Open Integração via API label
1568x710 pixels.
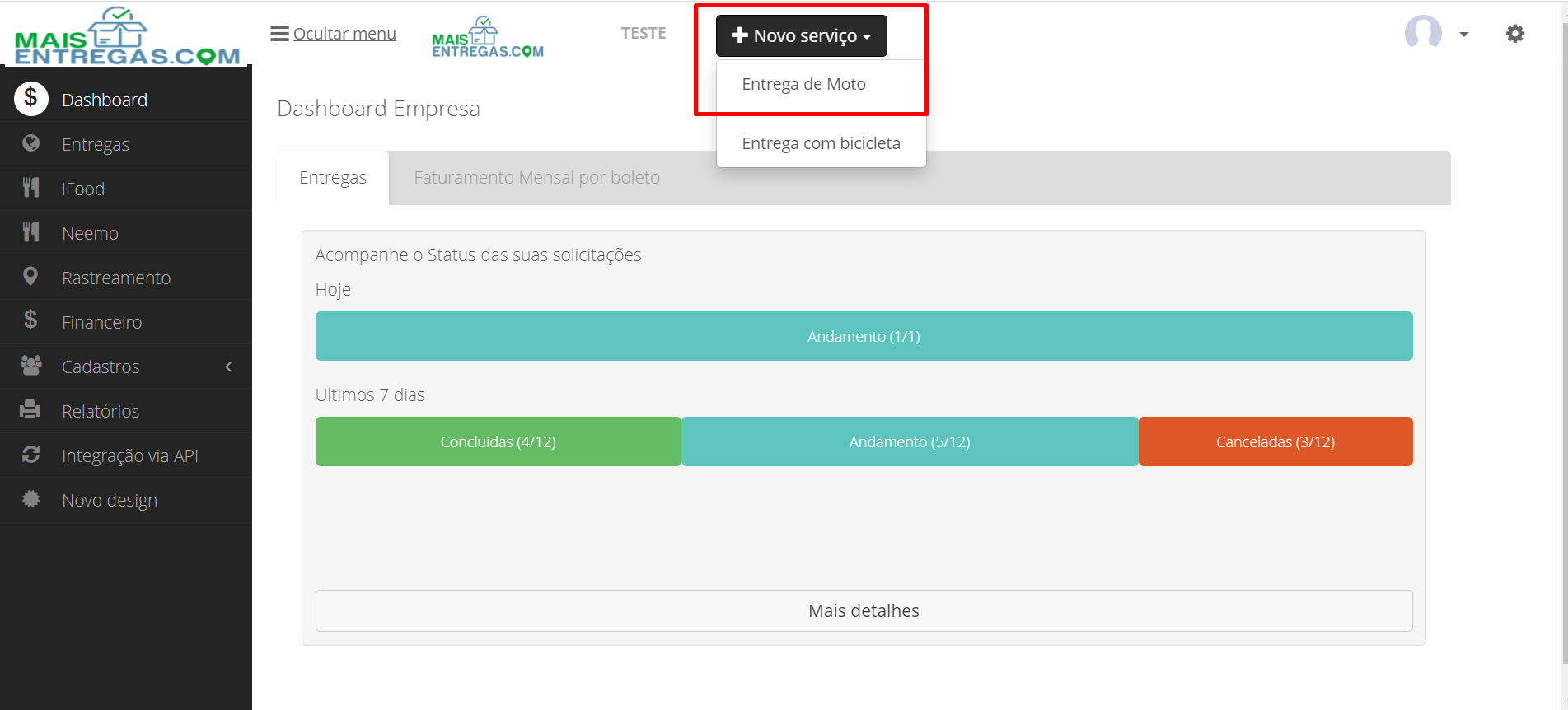(x=130, y=455)
